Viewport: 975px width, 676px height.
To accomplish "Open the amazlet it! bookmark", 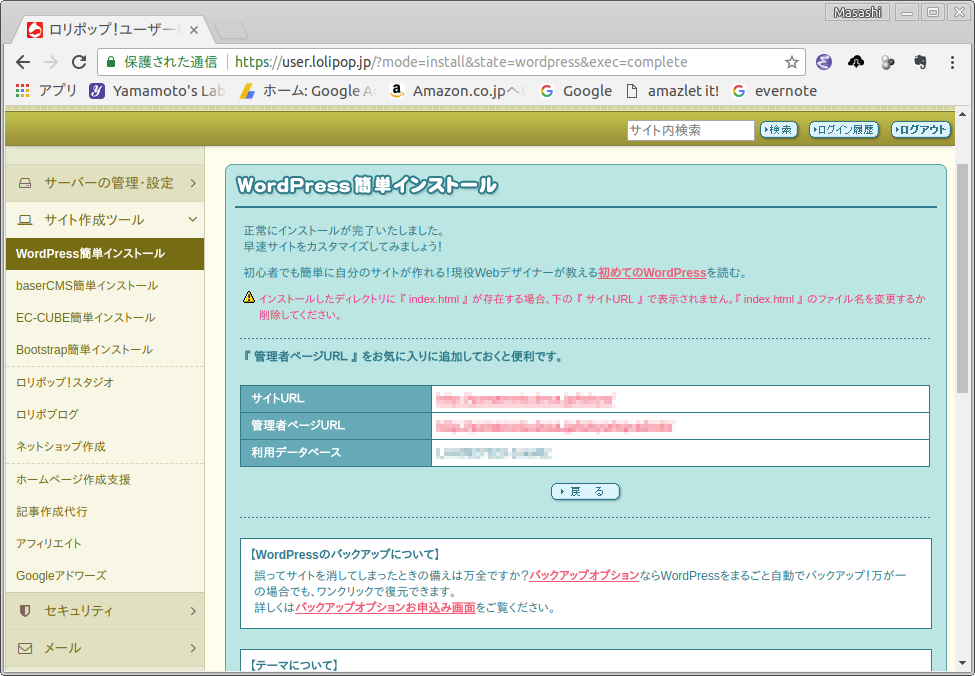I will pyautogui.click(x=672, y=91).
